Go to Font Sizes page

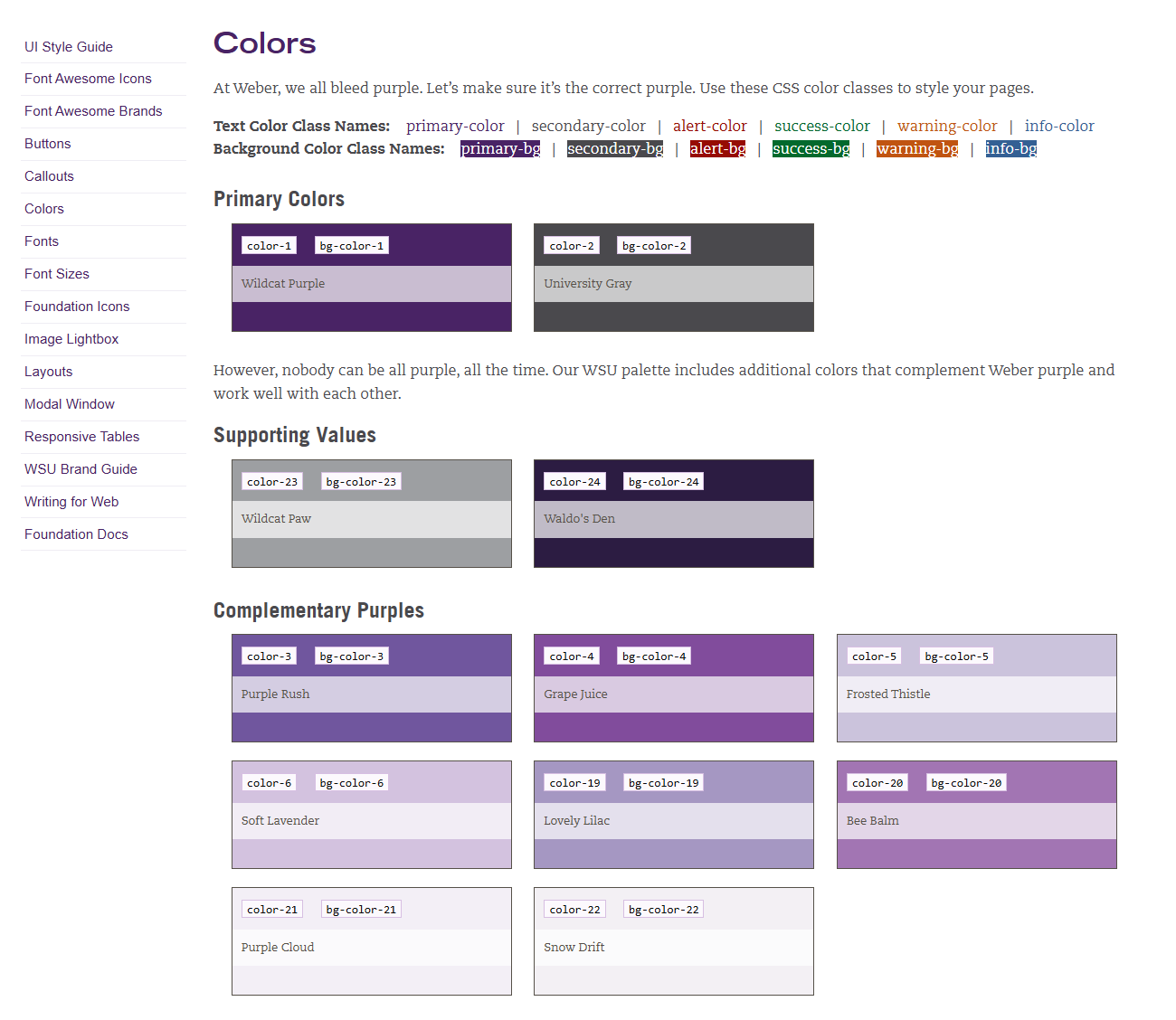pyautogui.click(x=57, y=274)
